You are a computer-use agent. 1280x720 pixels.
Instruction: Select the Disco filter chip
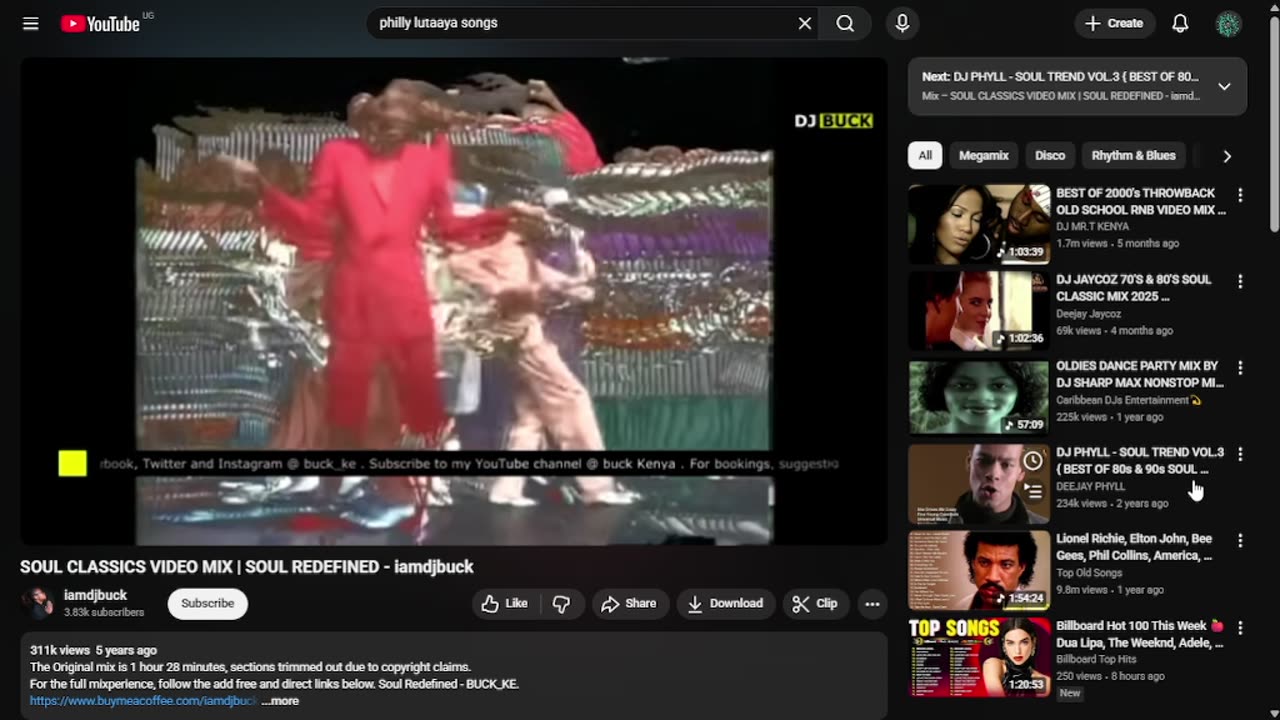(1050, 155)
